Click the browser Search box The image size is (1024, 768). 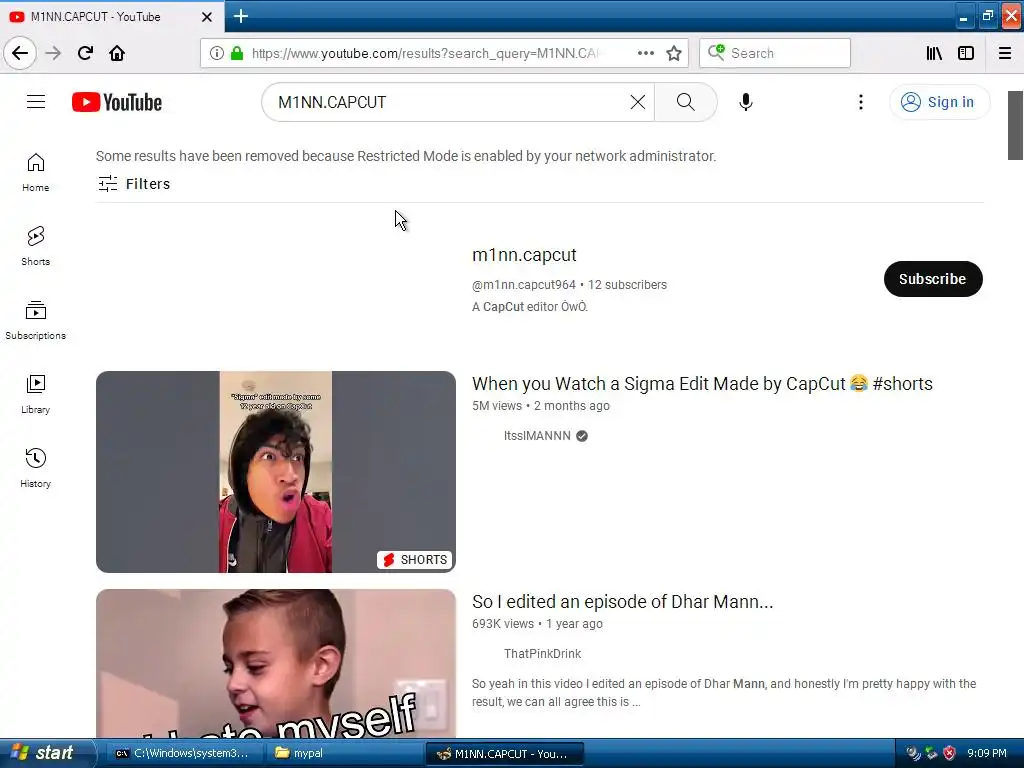(775, 53)
